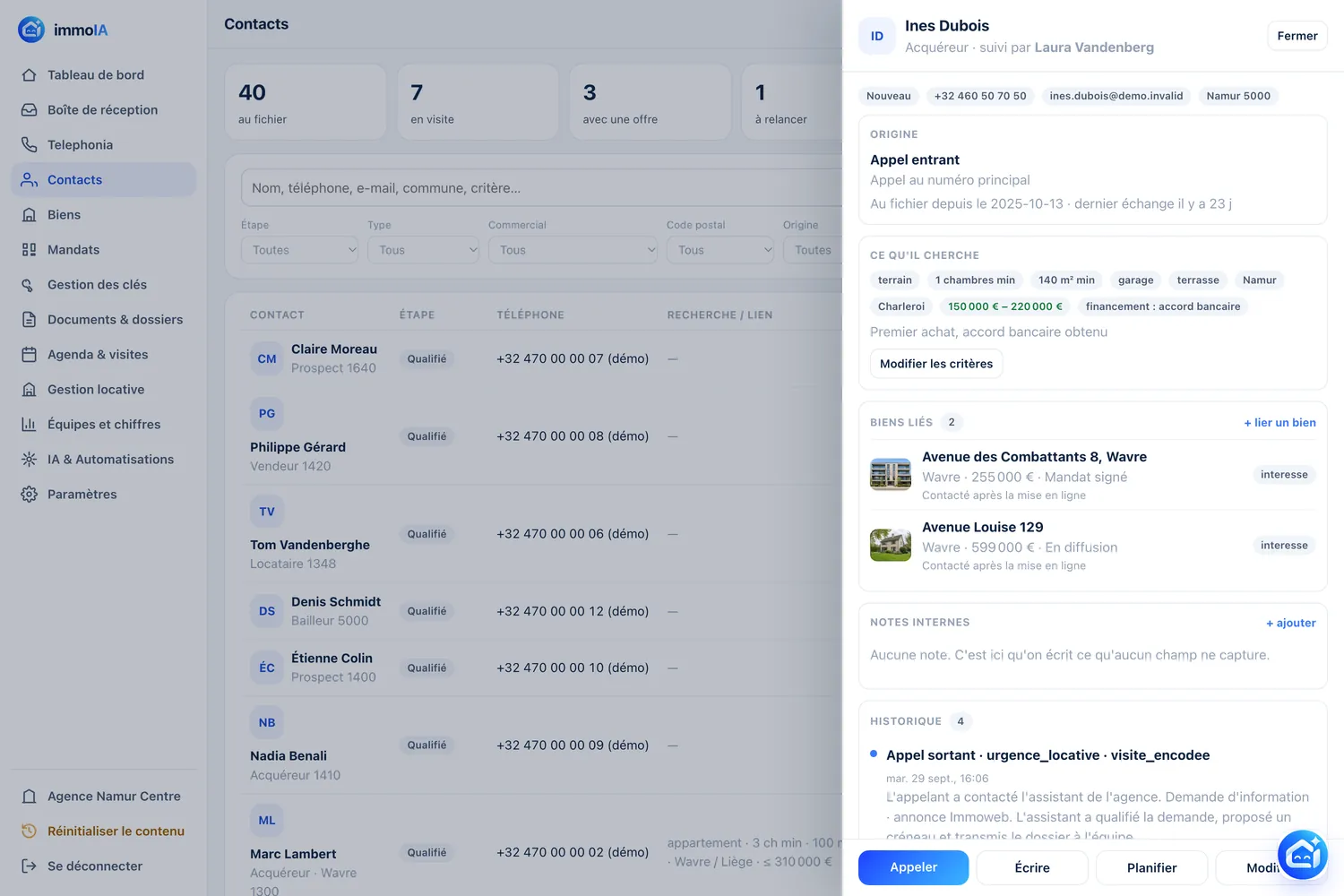Viewport: 1344px width, 896px height.
Task: Select the Denis Schmidt contact row
Action: pos(542,611)
